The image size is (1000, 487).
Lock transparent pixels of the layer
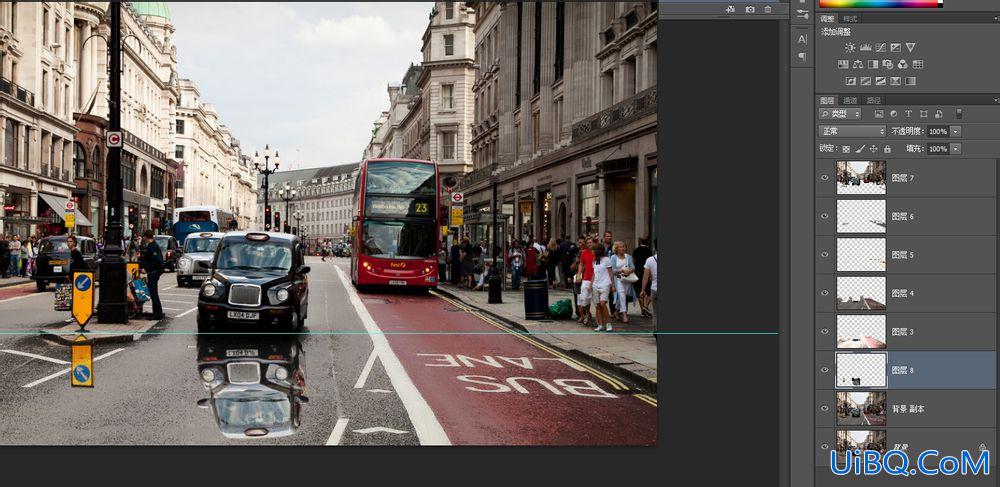(846, 149)
